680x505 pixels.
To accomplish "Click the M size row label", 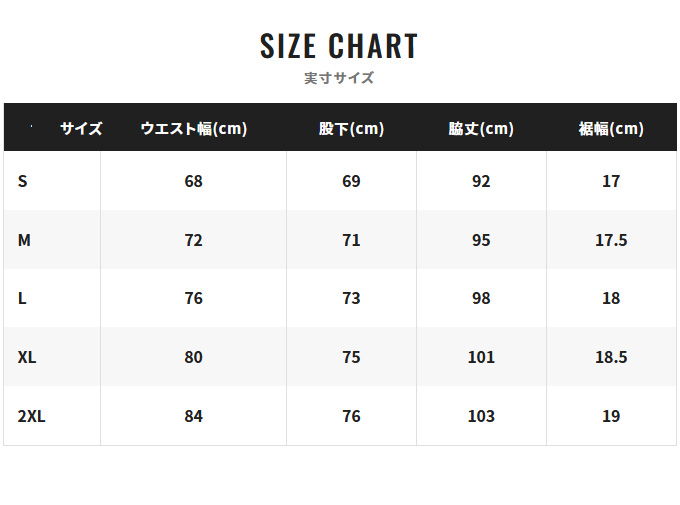I will pyautogui.click(x=24, y=240).
